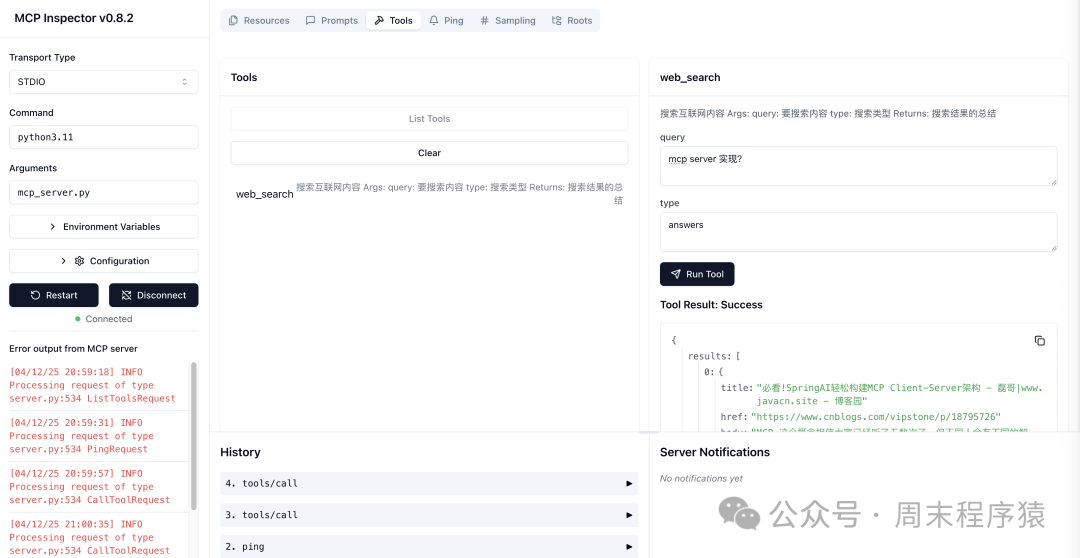Click the green Connected status dot

coord(78,319)
